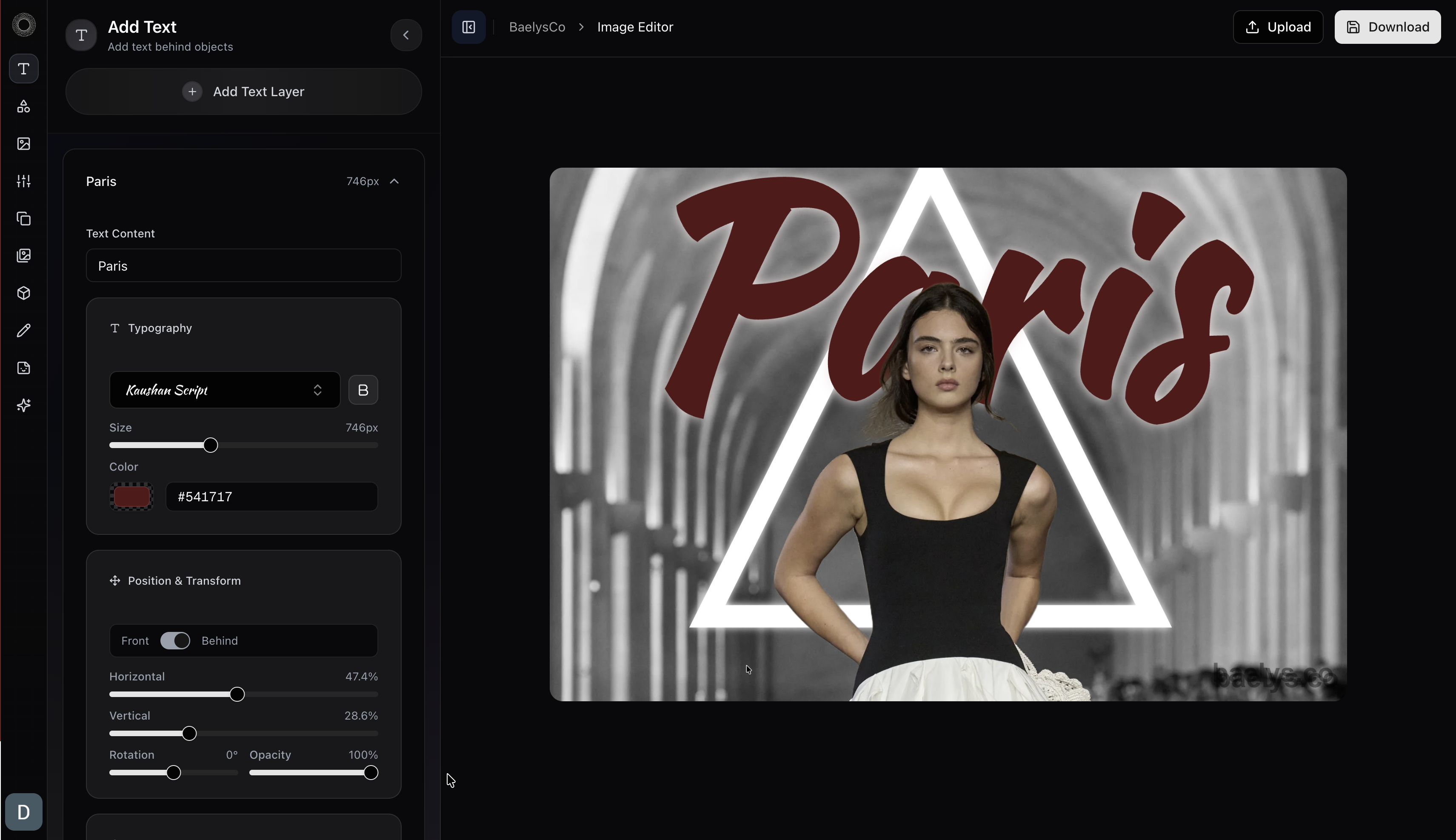This screenshot has width=1456, height=840.
Task: Collapse the Add Text panel with back arrow
Action: point(405,35)
